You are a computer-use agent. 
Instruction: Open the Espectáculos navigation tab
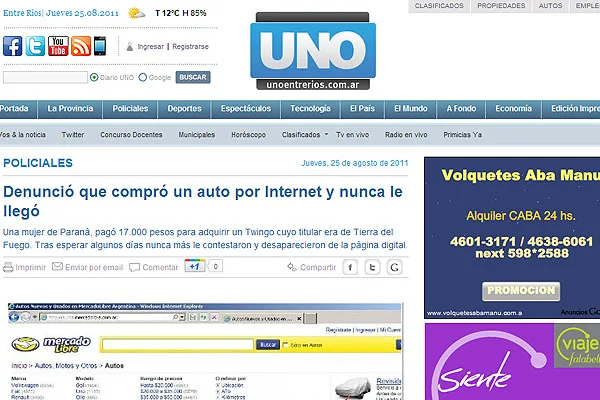pos(246,109)
